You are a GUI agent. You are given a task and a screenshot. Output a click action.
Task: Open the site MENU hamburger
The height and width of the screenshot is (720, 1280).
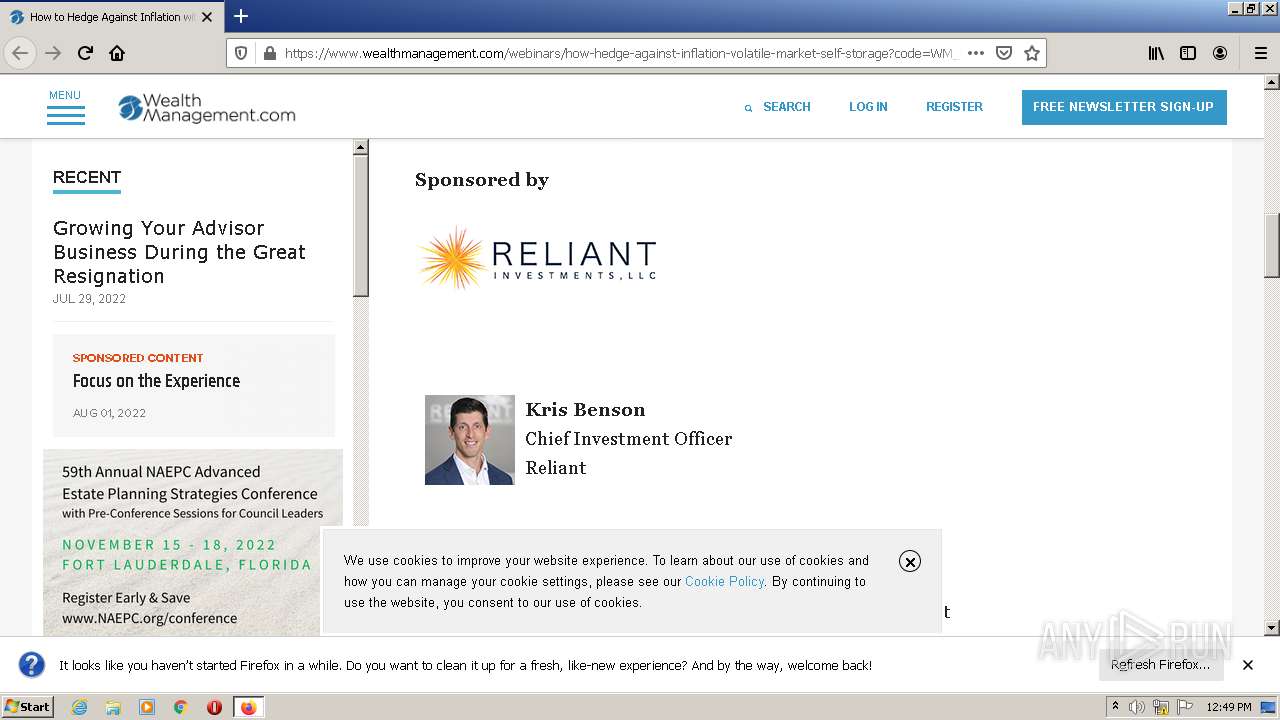(x=65, y=107)
